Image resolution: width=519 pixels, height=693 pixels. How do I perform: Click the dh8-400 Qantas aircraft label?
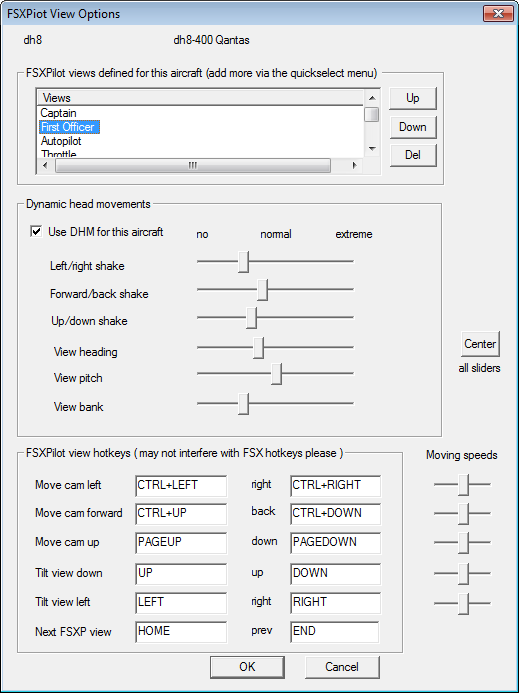tap(211, 40)
